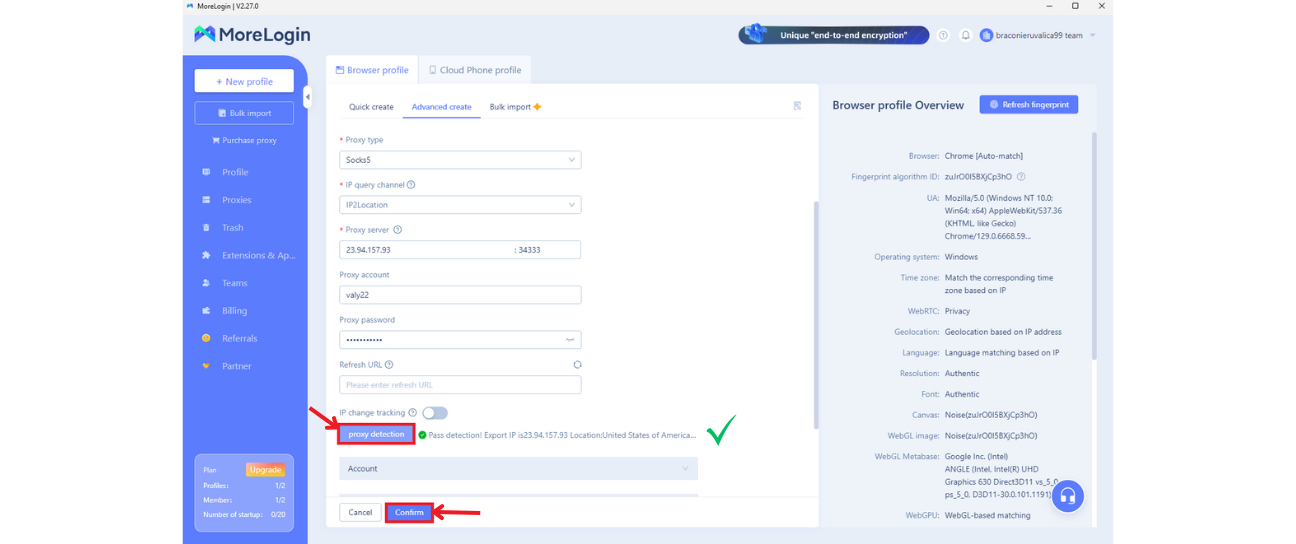This screenshot has height=544, width=1296.
Task: Click the Pass detection result text
Action: pos(562,435)
